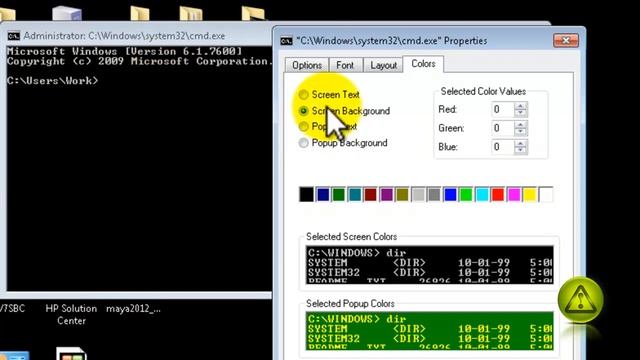Decrease the Blue value with down arrow
The width and height of the screenshot is (640, 360).
tap(520, 151)
